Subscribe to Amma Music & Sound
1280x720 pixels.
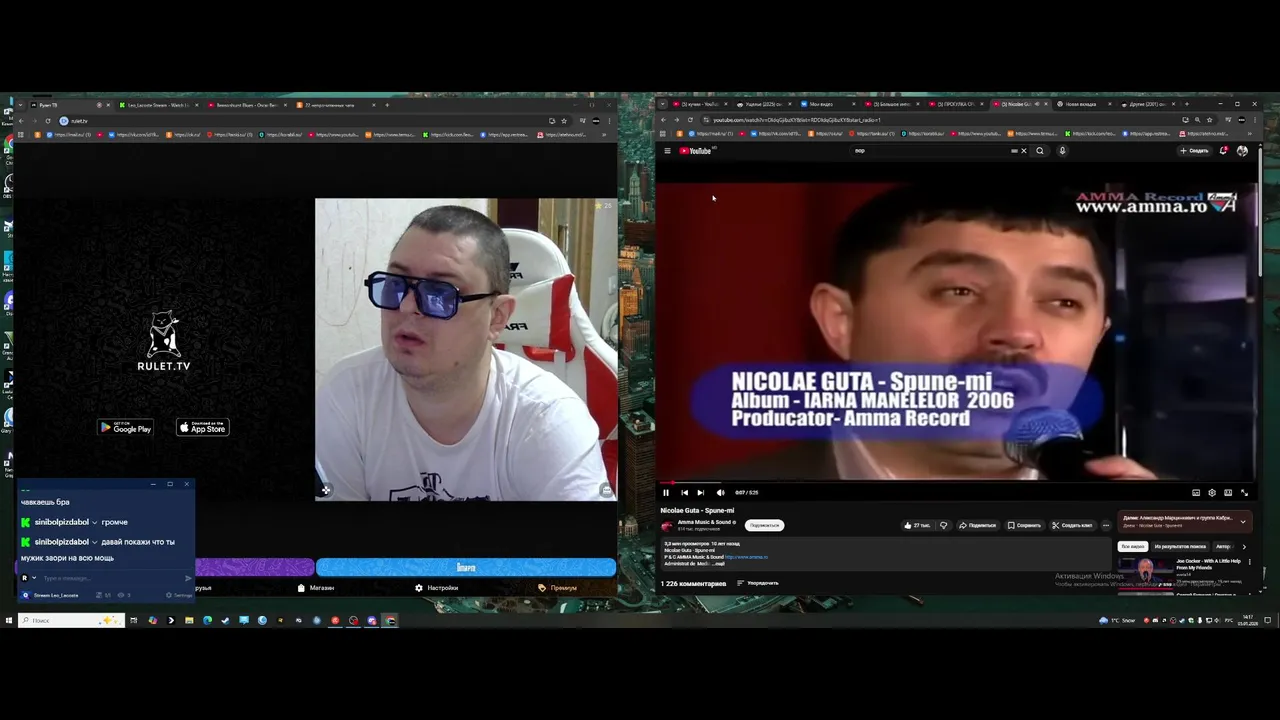[x=765, y=525]
